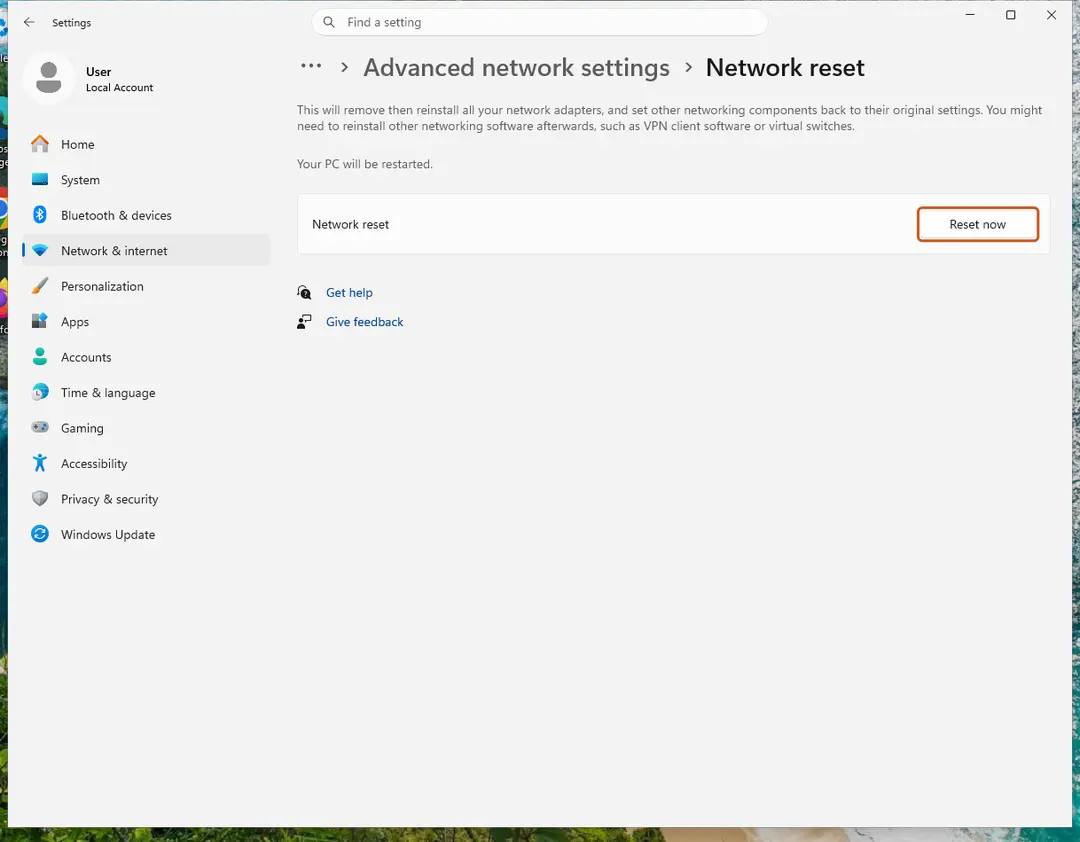This screenshot has width=1080, height=842.
Task: Open the System settings icon
Action: point(40,180)
